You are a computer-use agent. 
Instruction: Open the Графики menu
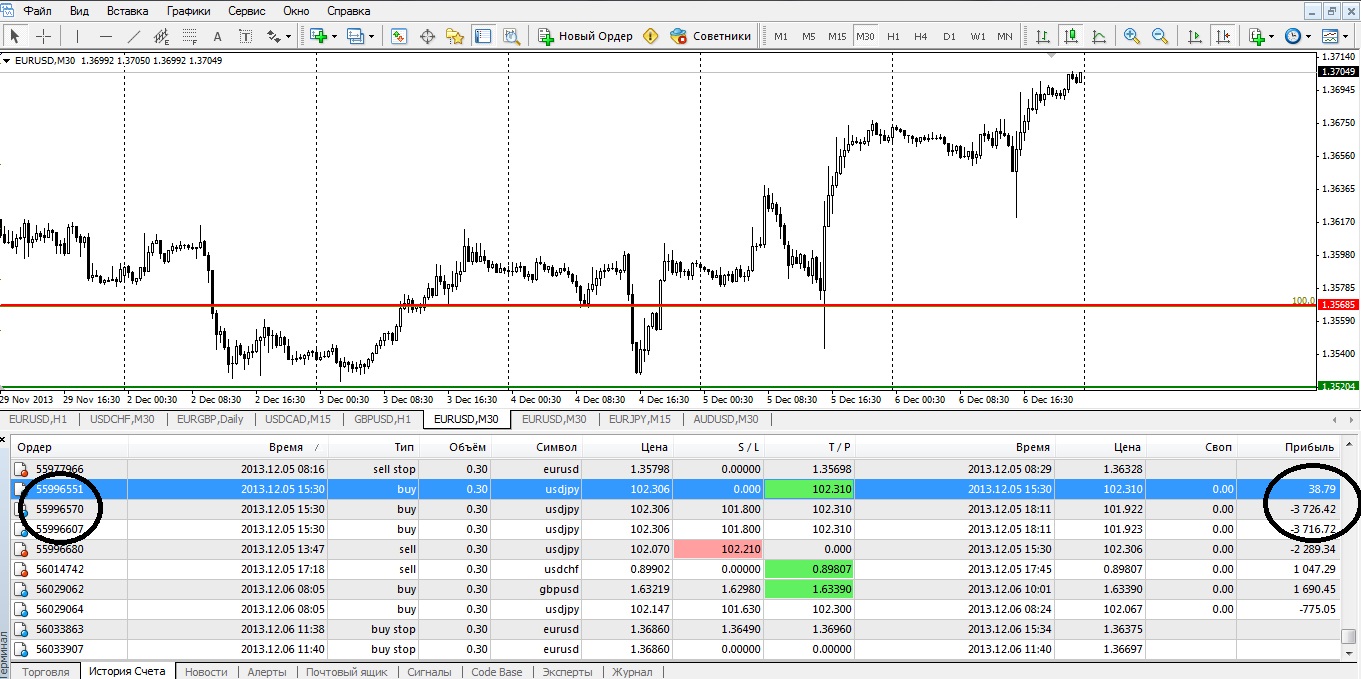coord(189,11)
